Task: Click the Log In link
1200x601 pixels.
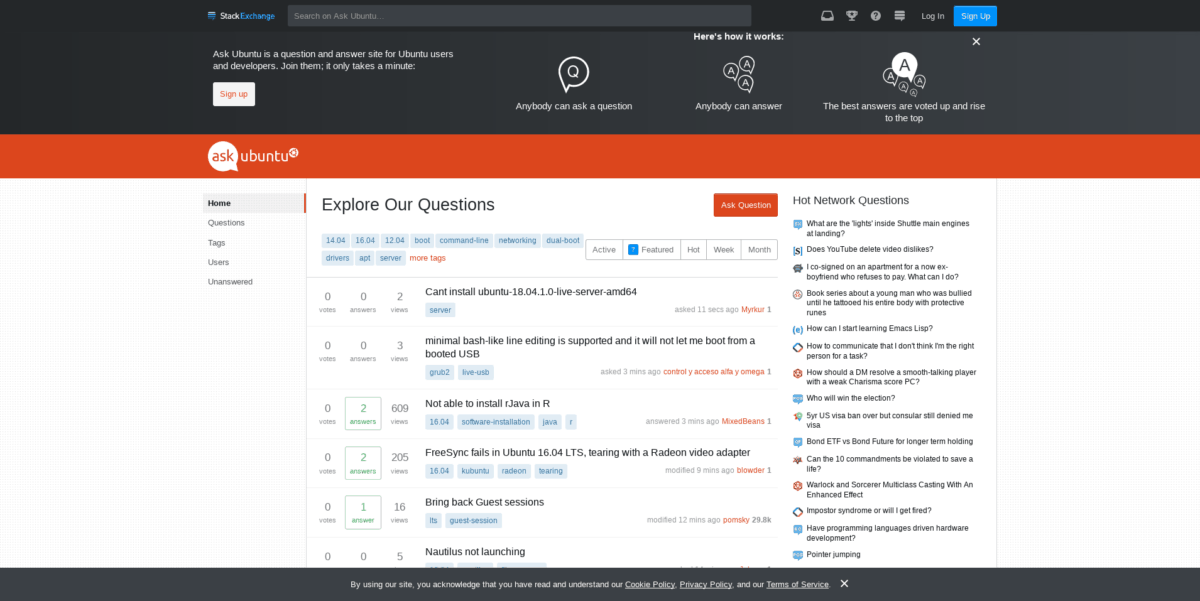Action: 932,16
